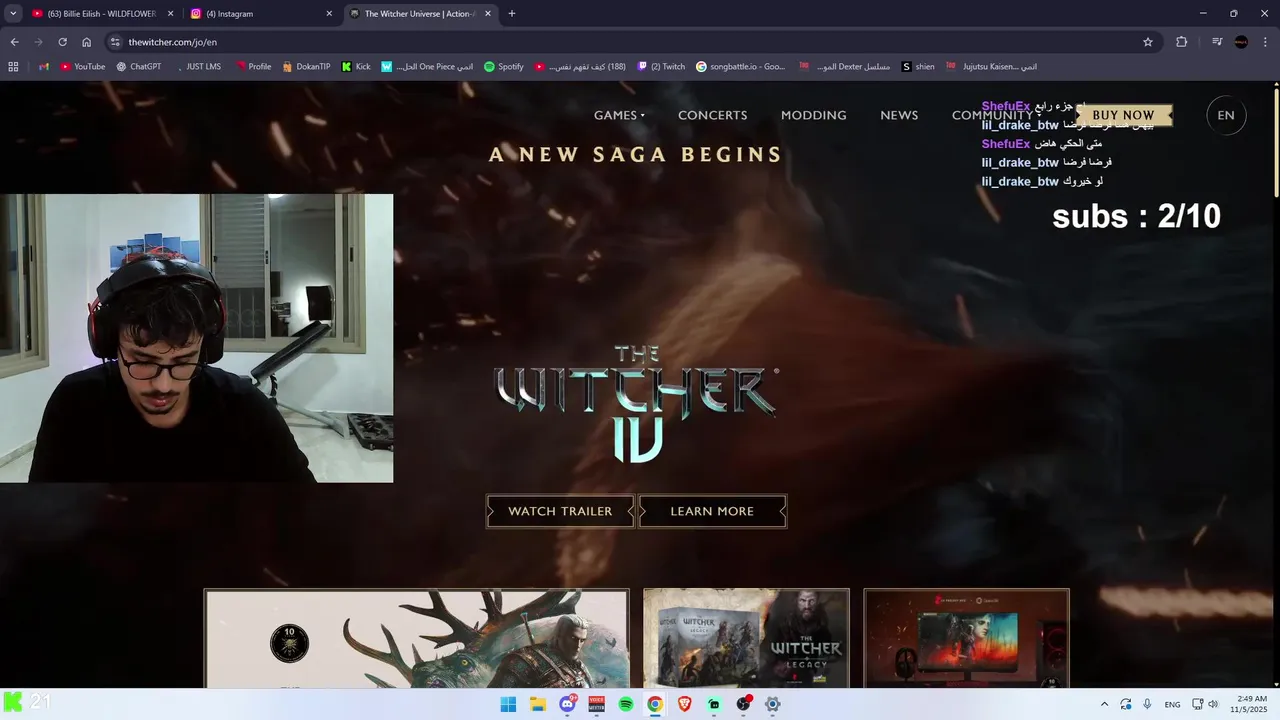Open the Extensions puzzle icon
This screenshot has width=1280, height=720.
coord(1181,42)
